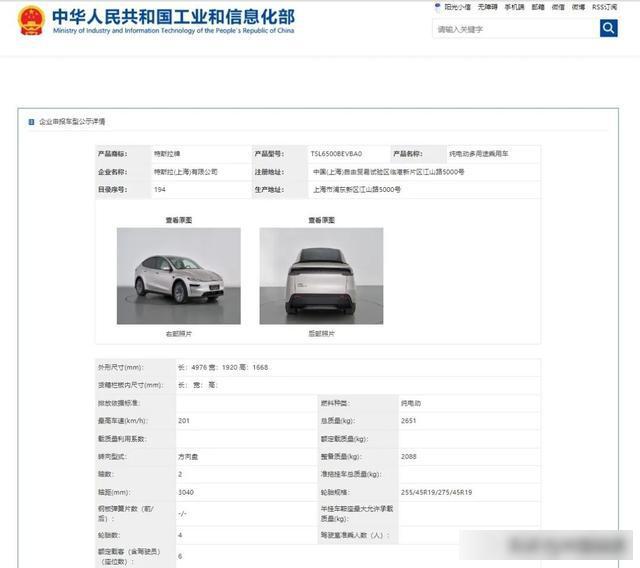The height and width of the screenshot is (568, 640).
Task: Click the -/- leaf spring value
Action: click(182, 514)
